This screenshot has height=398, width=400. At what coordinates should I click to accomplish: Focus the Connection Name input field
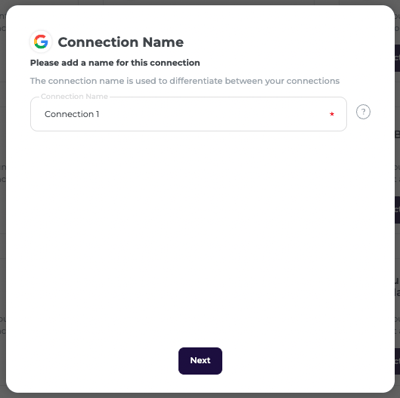pyautogui.click(x=188, y=114)
